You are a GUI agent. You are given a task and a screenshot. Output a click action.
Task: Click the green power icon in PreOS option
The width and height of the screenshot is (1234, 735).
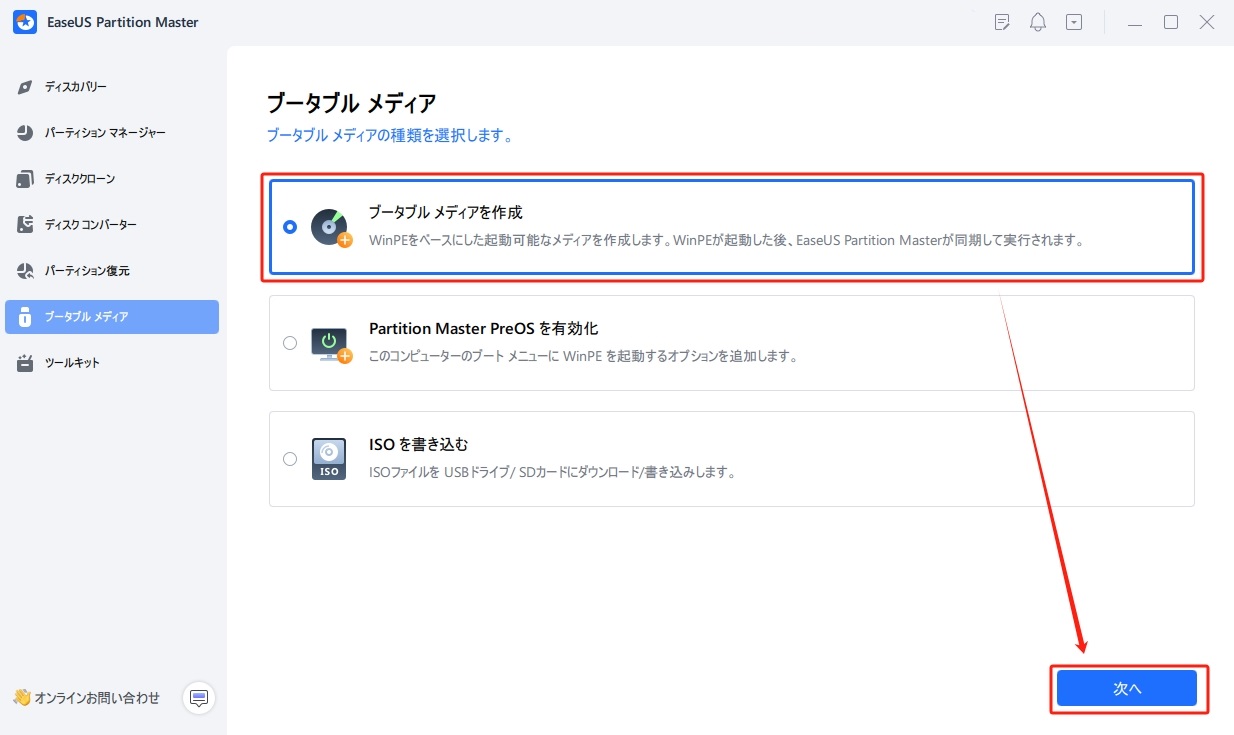point(329,343)
